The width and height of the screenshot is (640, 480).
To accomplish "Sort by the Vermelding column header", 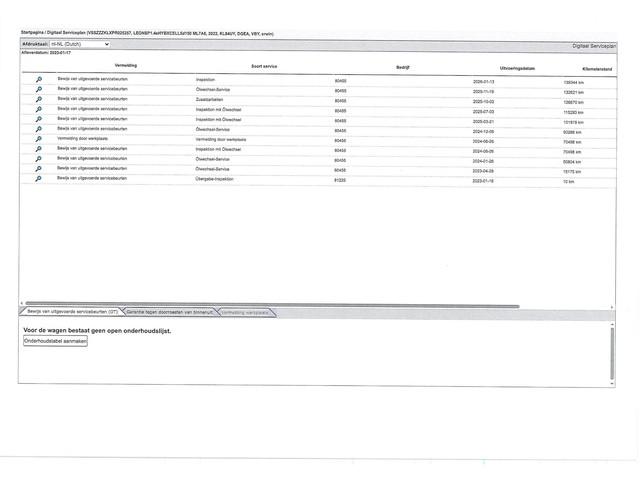I will pyautogui.click(x=126, y=65).
